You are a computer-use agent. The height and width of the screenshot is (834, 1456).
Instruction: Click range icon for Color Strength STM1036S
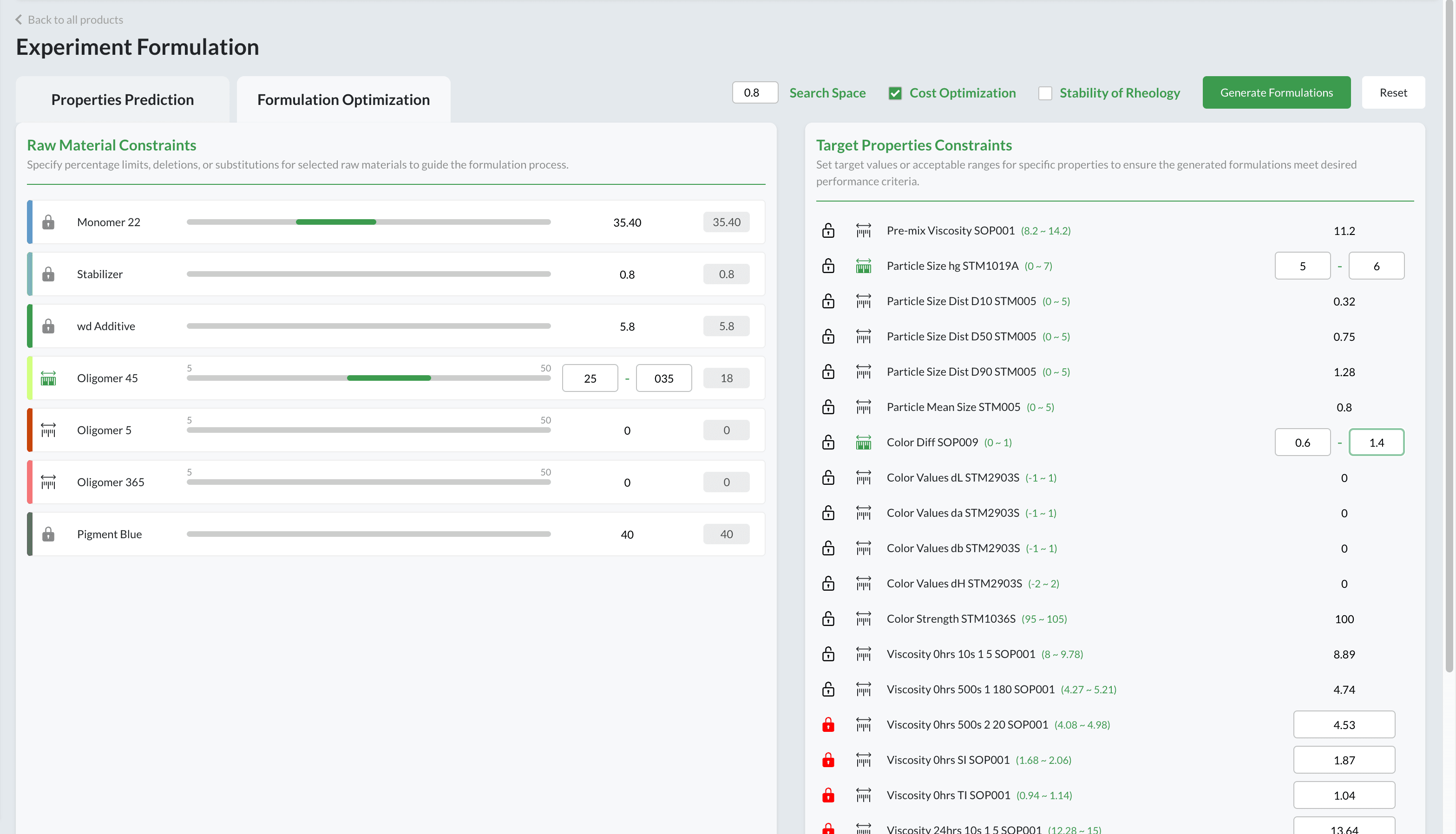tap(863, 619)
